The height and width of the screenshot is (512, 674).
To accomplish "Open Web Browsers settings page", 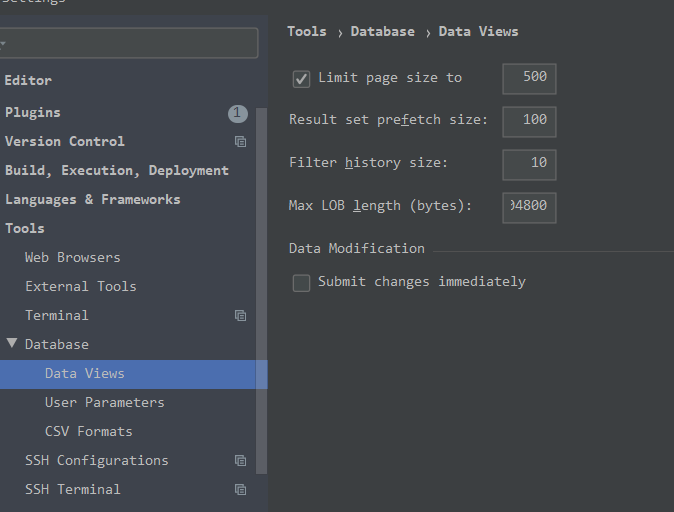I will (73, 258).
